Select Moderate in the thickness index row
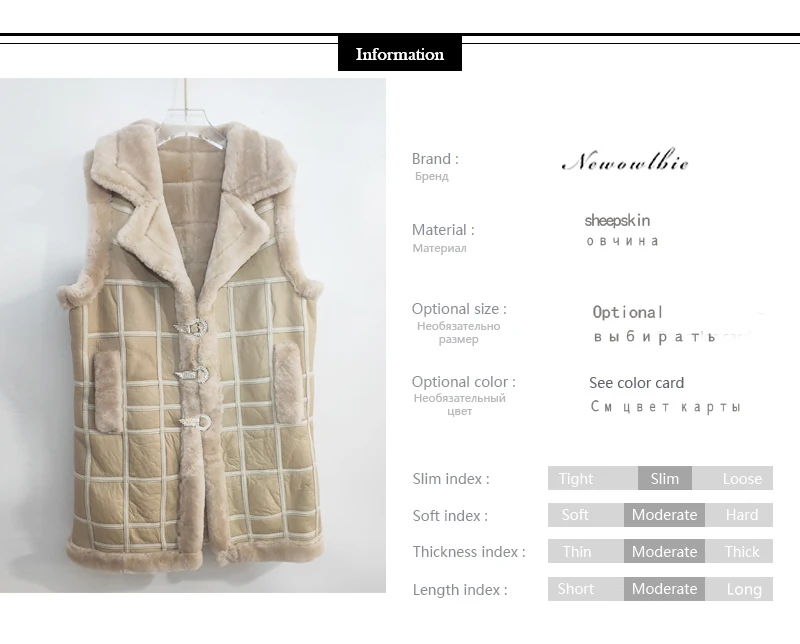This screenshot has height=644, width=800. click(x=664, y=551)
